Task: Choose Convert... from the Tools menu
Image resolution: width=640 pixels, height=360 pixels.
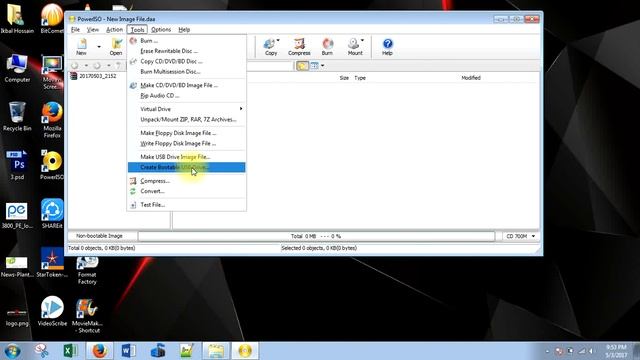Action: [187, 191]
